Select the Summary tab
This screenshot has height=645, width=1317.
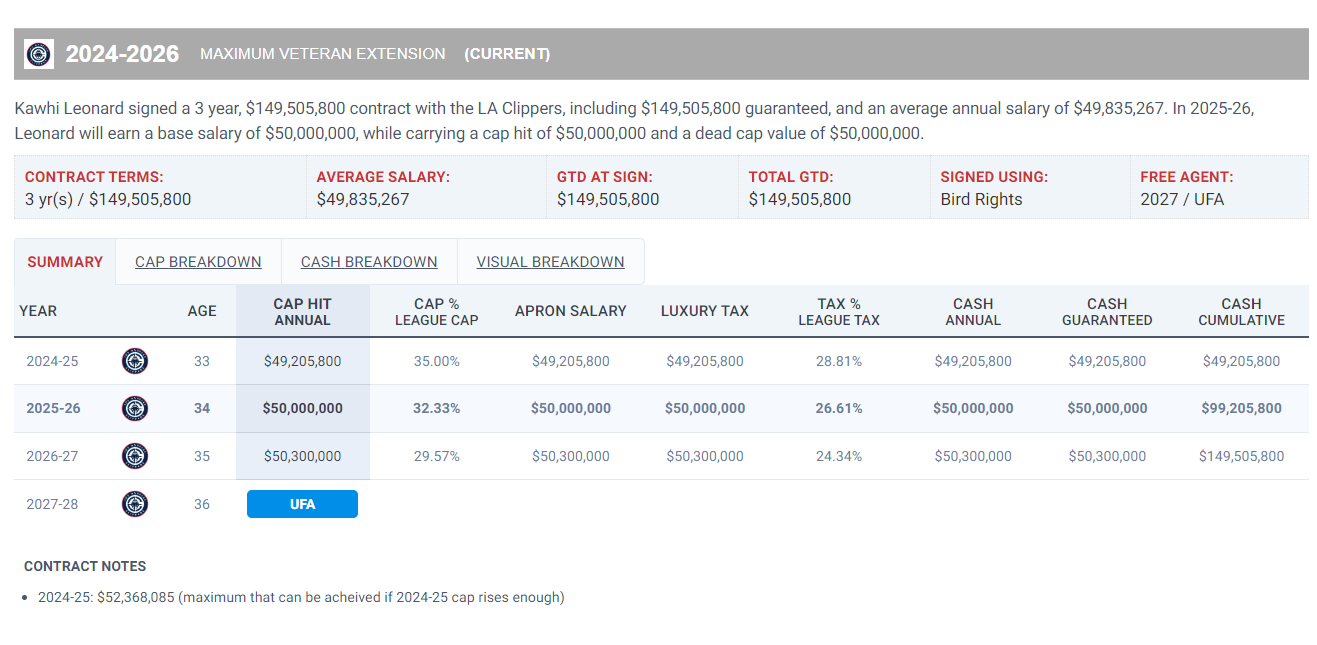(x=65, y=262)
